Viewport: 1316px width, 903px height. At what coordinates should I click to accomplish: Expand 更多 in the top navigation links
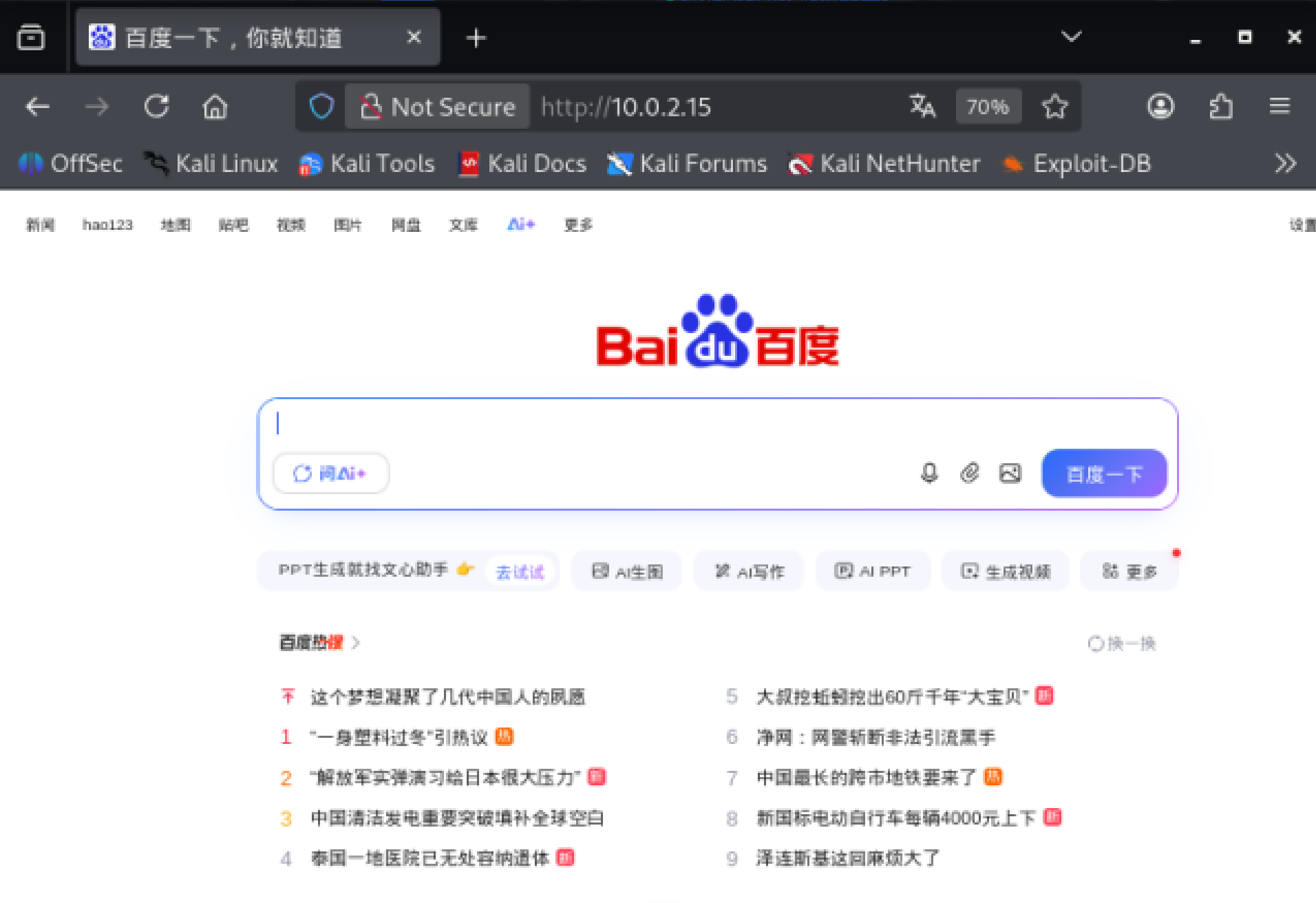point(578,225)
